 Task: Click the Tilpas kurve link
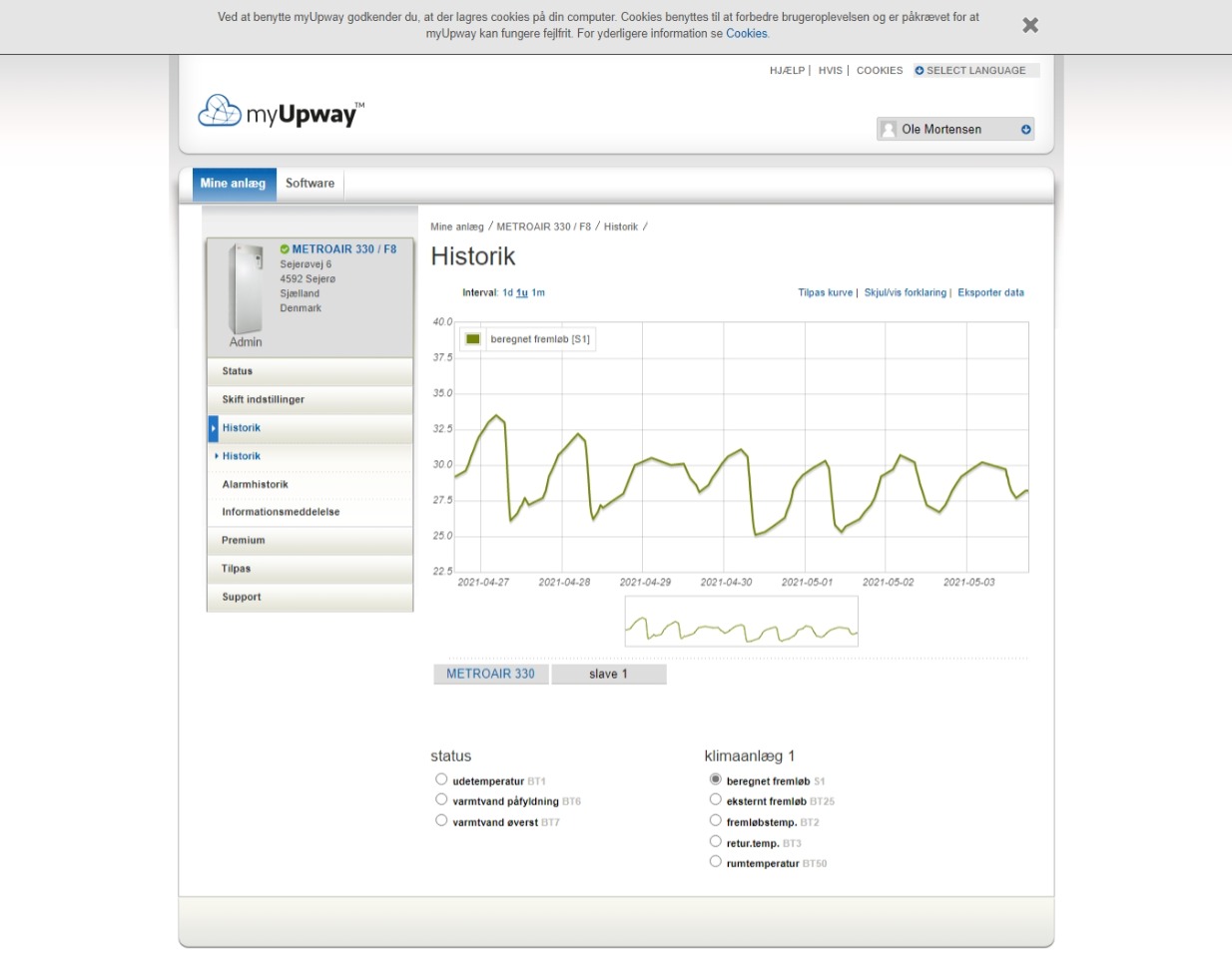pos(825,293)
